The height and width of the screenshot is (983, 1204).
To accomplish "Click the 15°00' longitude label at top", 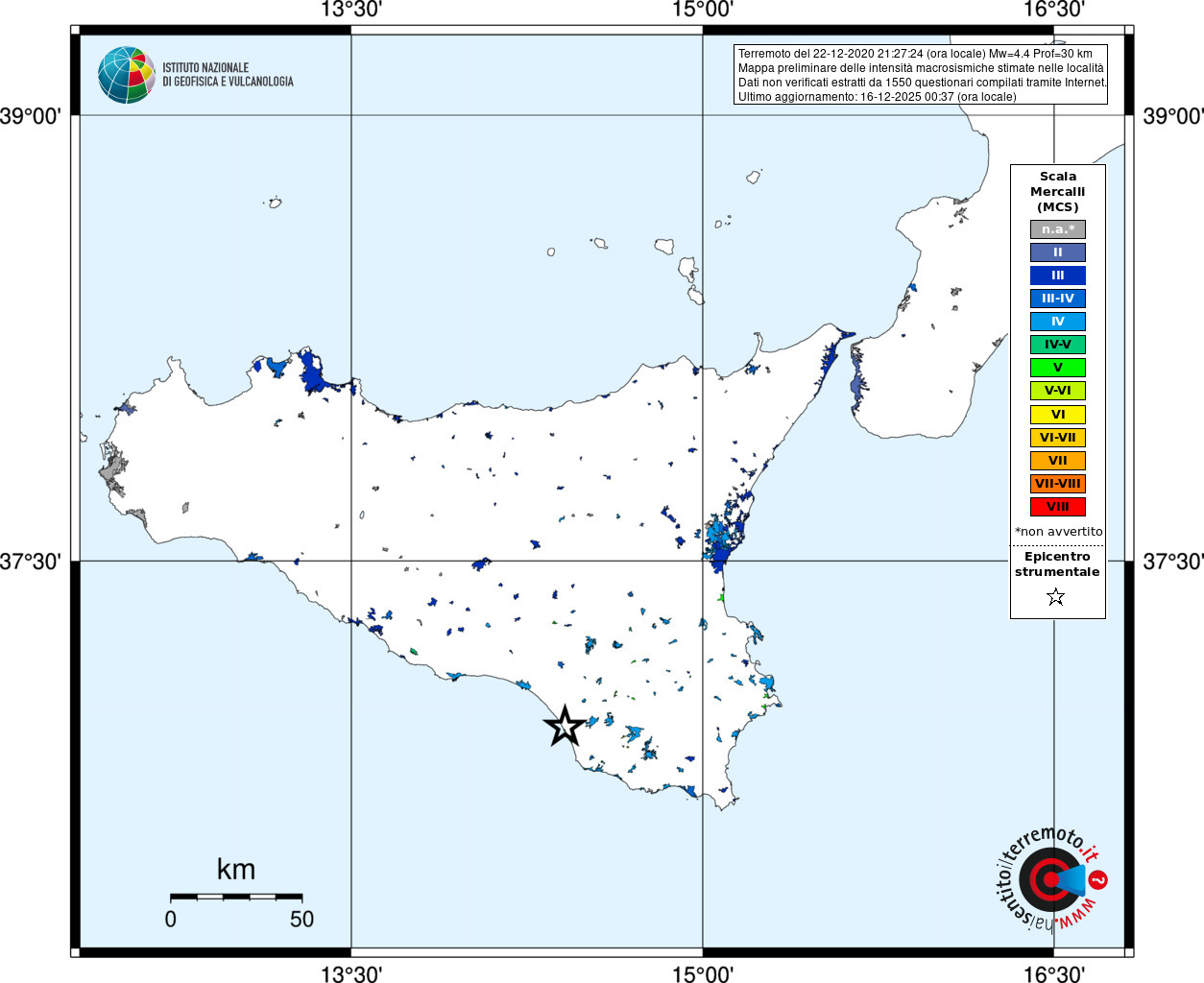I will 703,10.
